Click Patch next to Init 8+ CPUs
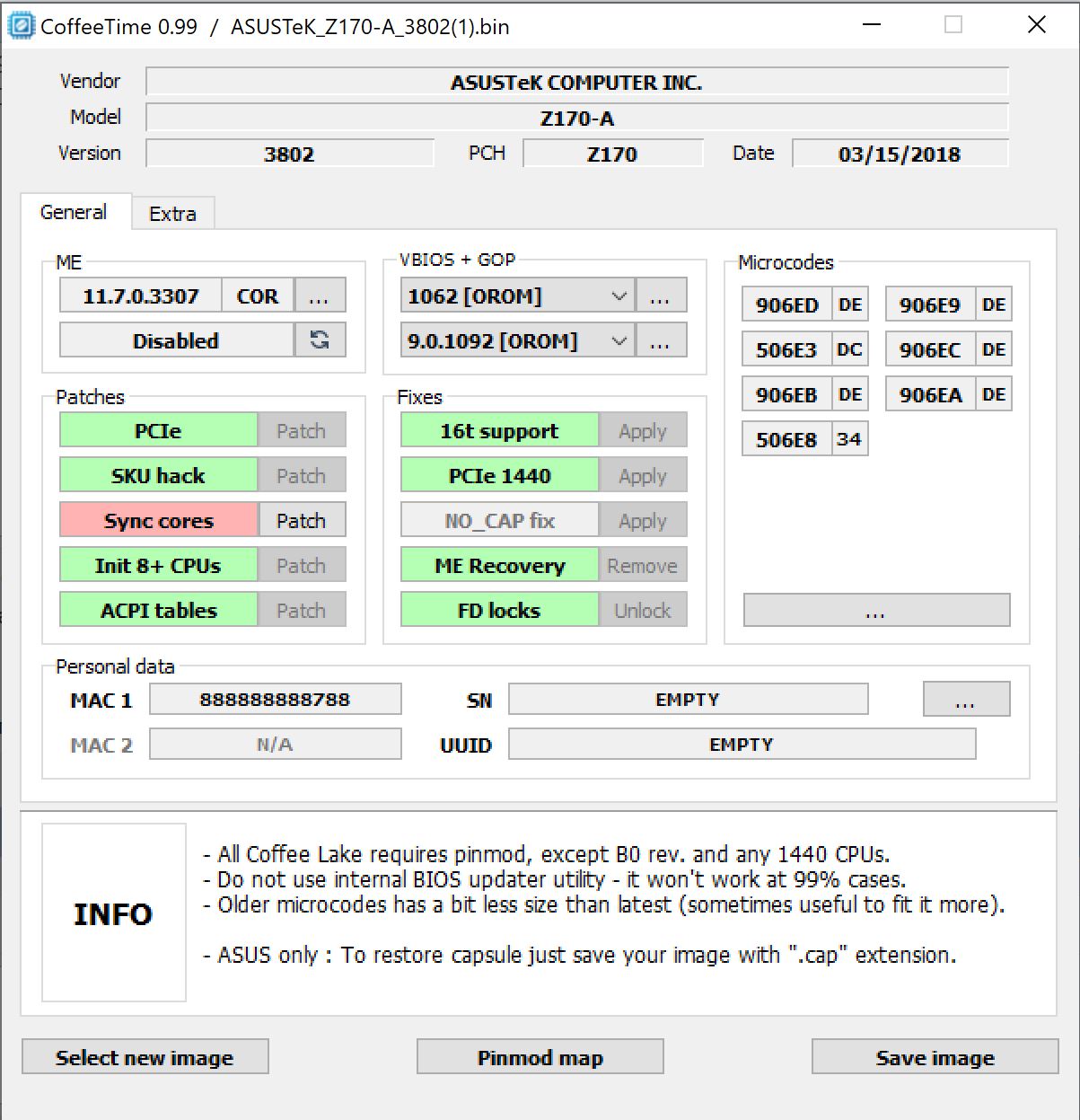The image size is (1080, 1120). (x=302, y=566)
